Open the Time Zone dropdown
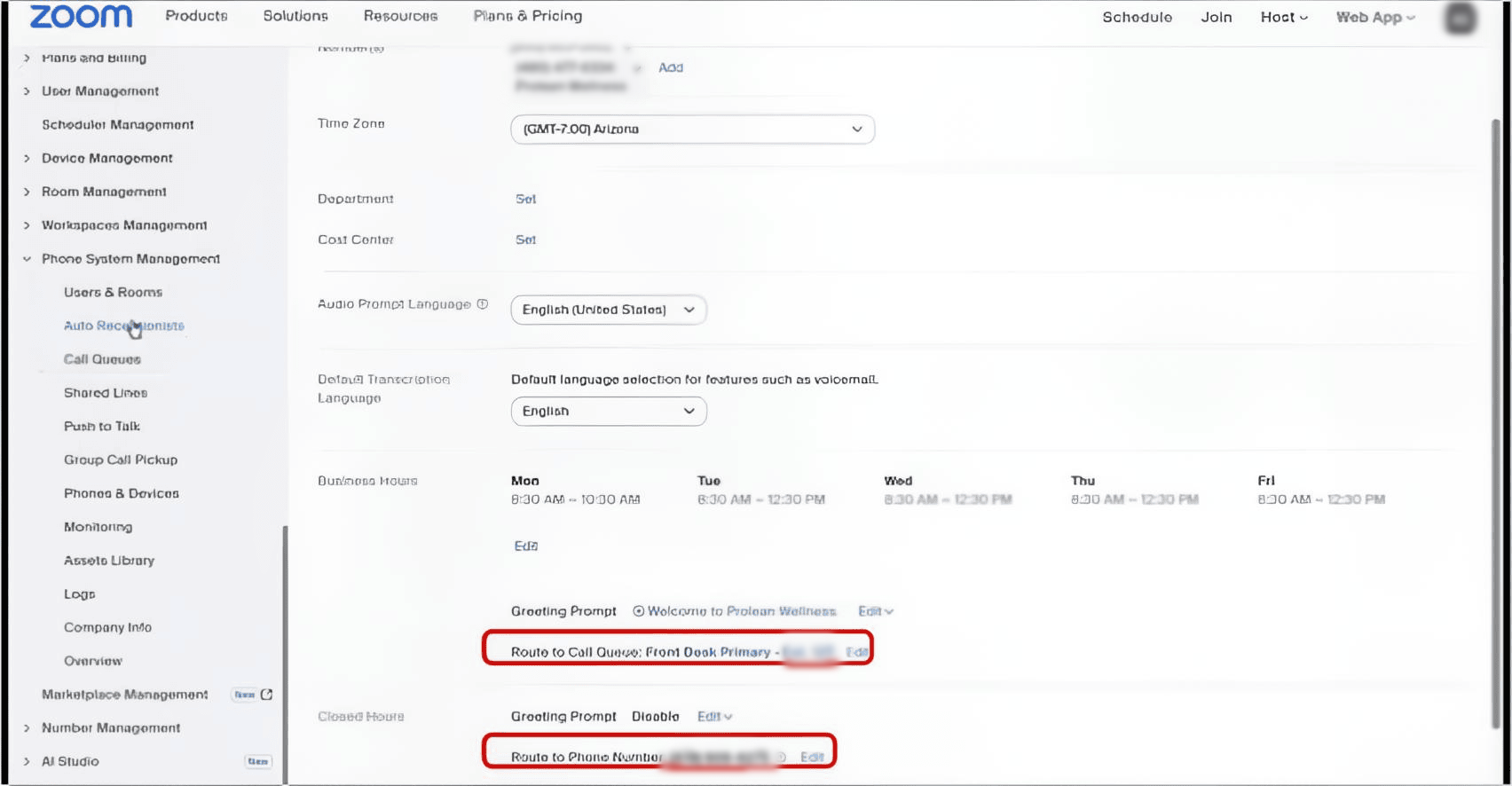The image size is (1512, 786). (x=692, y=130)
